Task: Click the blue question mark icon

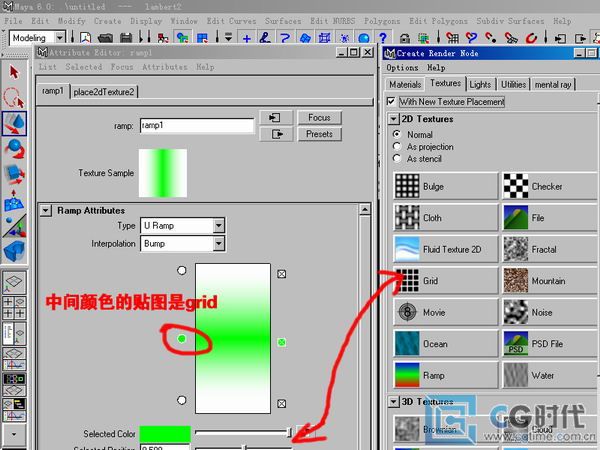Action: (383, 38)
